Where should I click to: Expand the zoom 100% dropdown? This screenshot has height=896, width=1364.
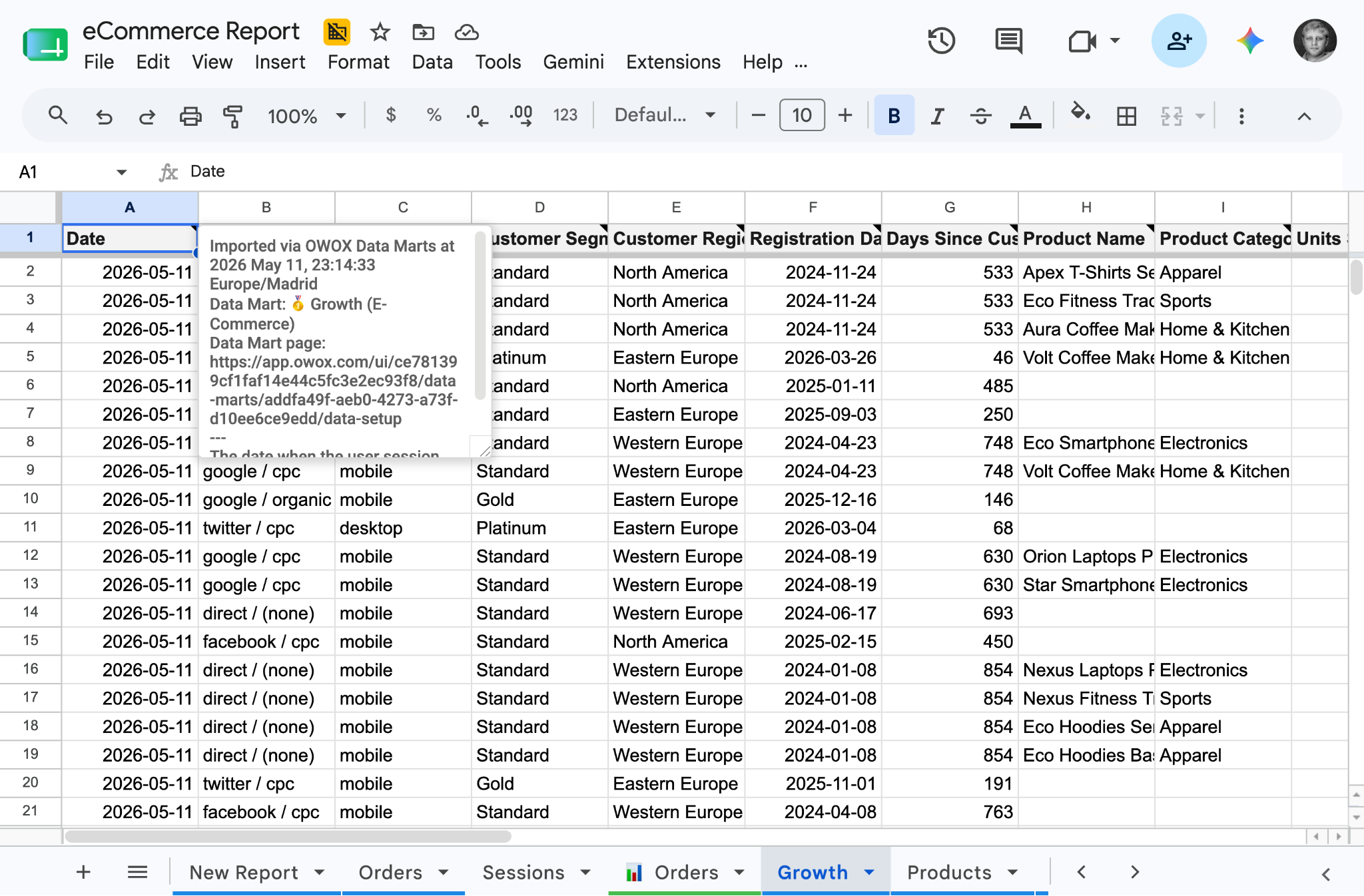(341, 116)
